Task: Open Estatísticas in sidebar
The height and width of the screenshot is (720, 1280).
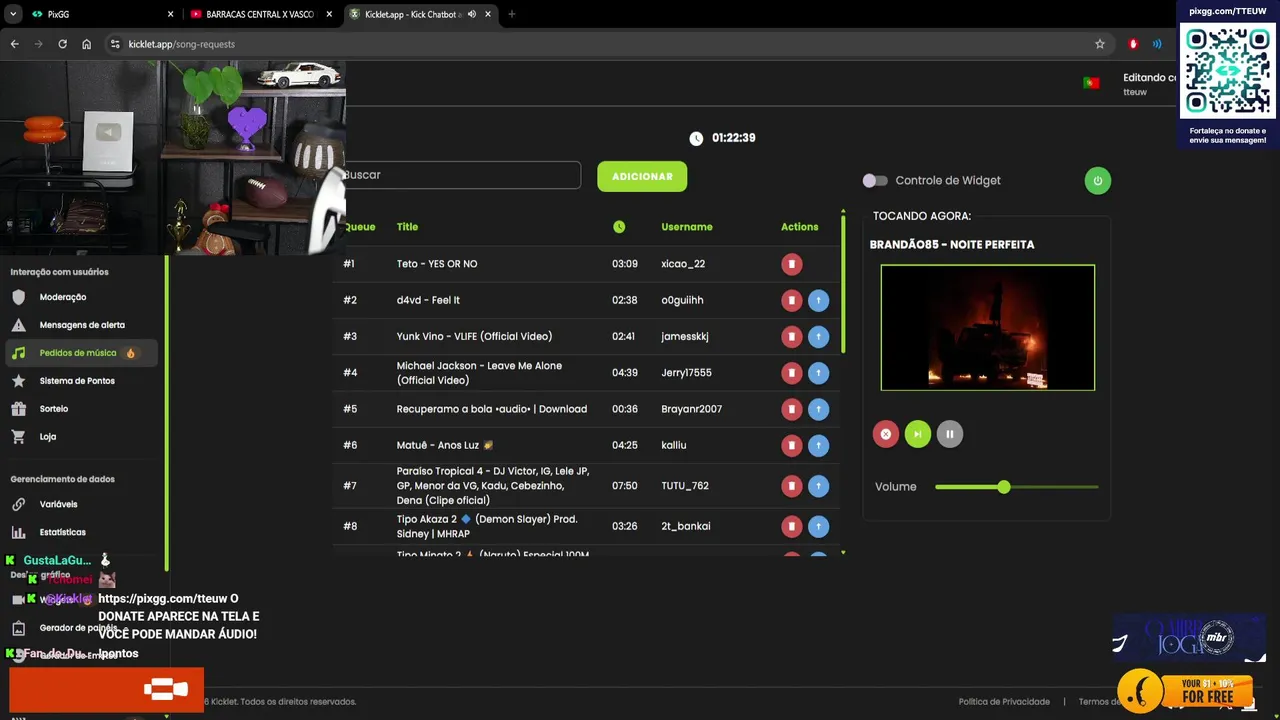Action: [63, 533]
